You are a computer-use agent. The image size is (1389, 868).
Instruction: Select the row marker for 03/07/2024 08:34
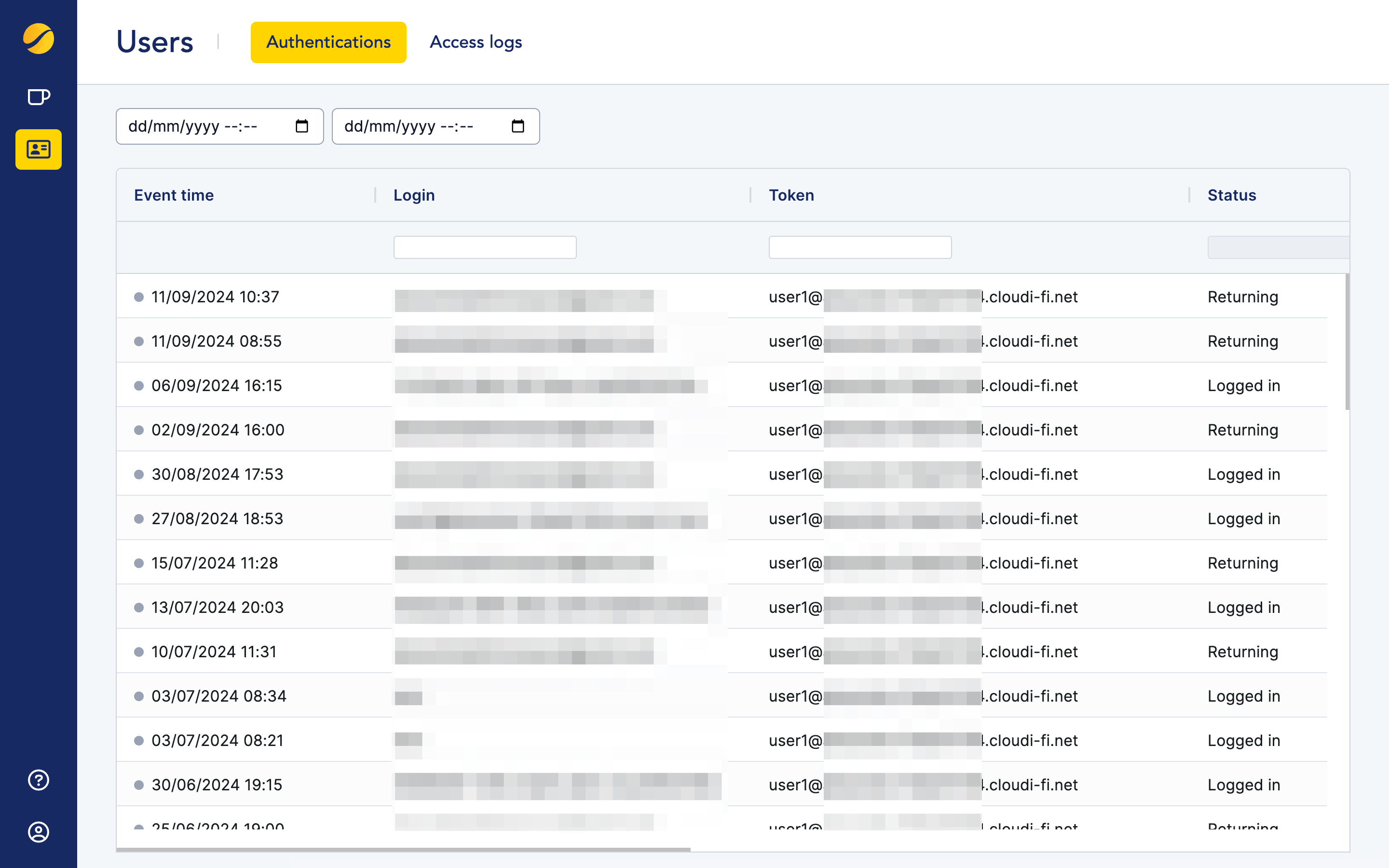(138, 695)
